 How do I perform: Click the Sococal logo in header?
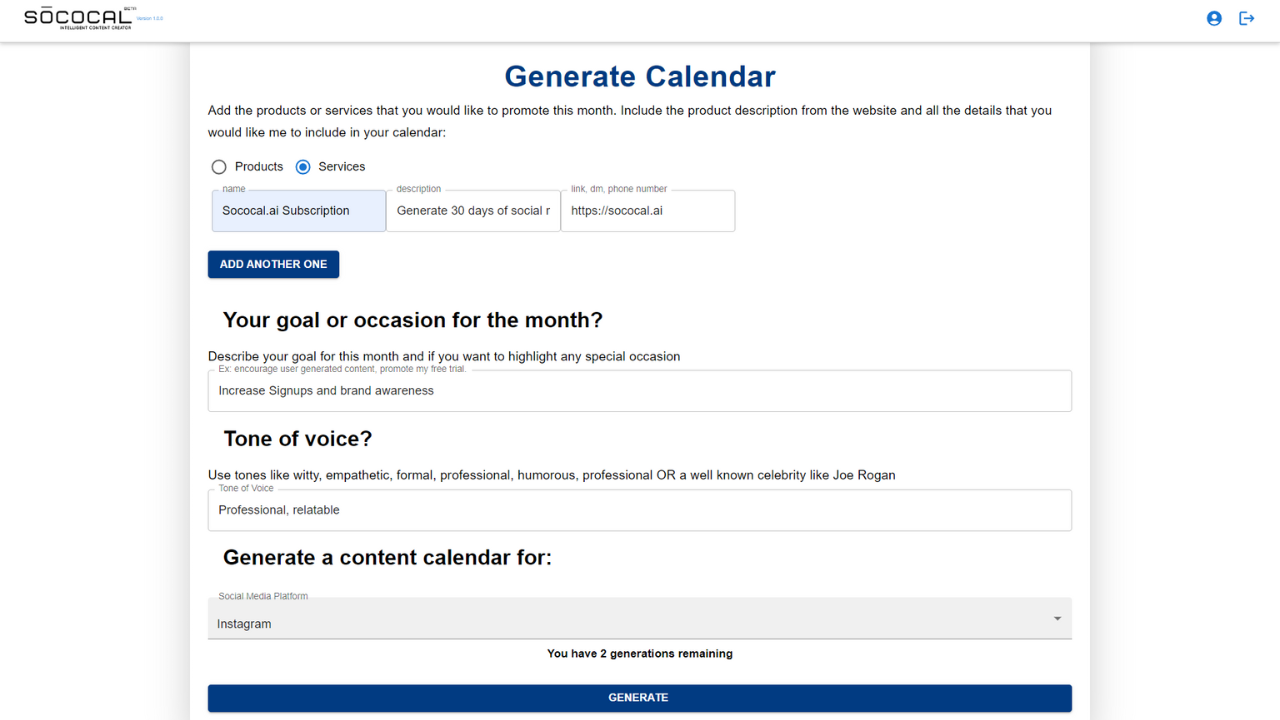coord(78,17)
